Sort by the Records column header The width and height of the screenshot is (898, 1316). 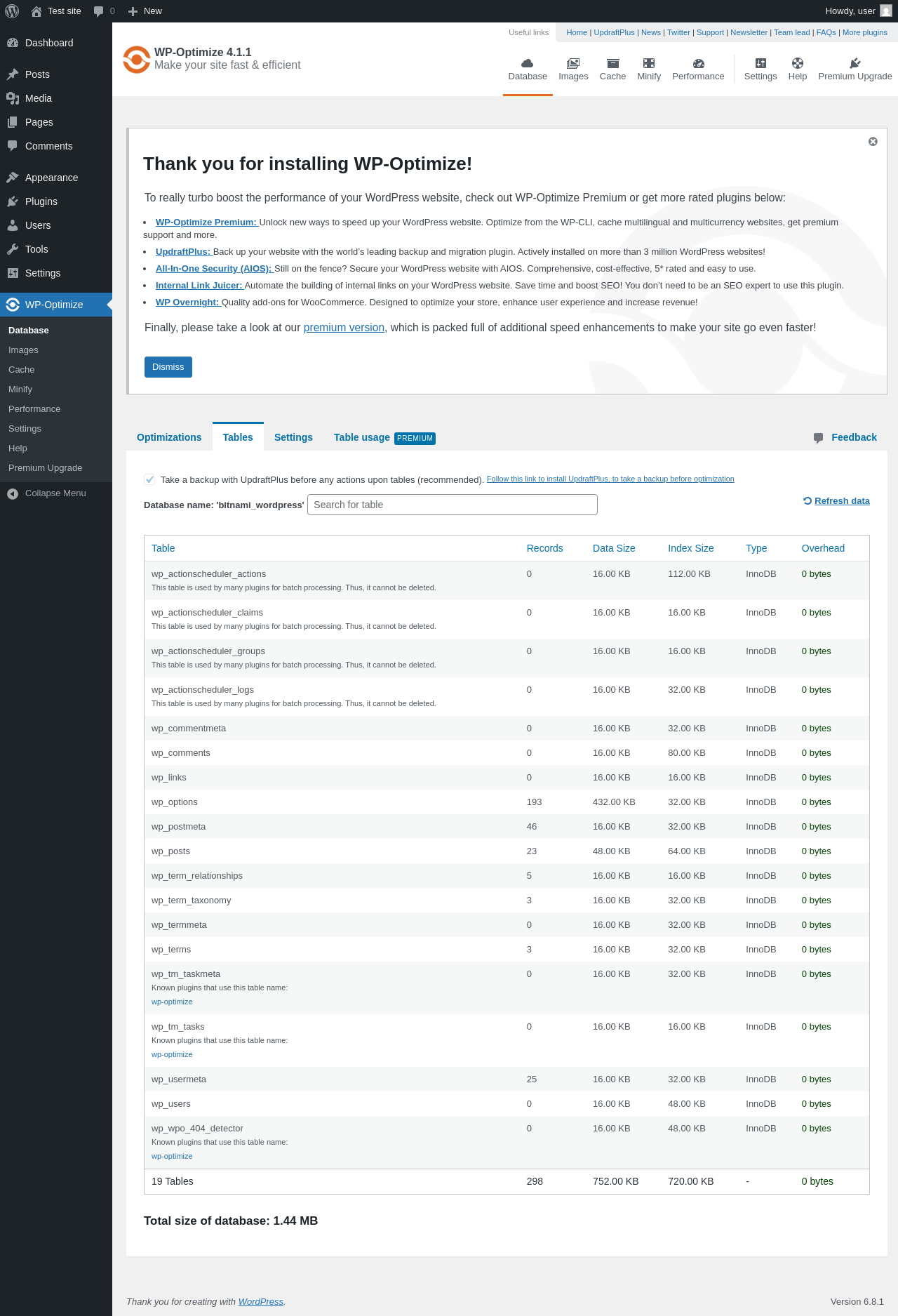click(545, 548)
